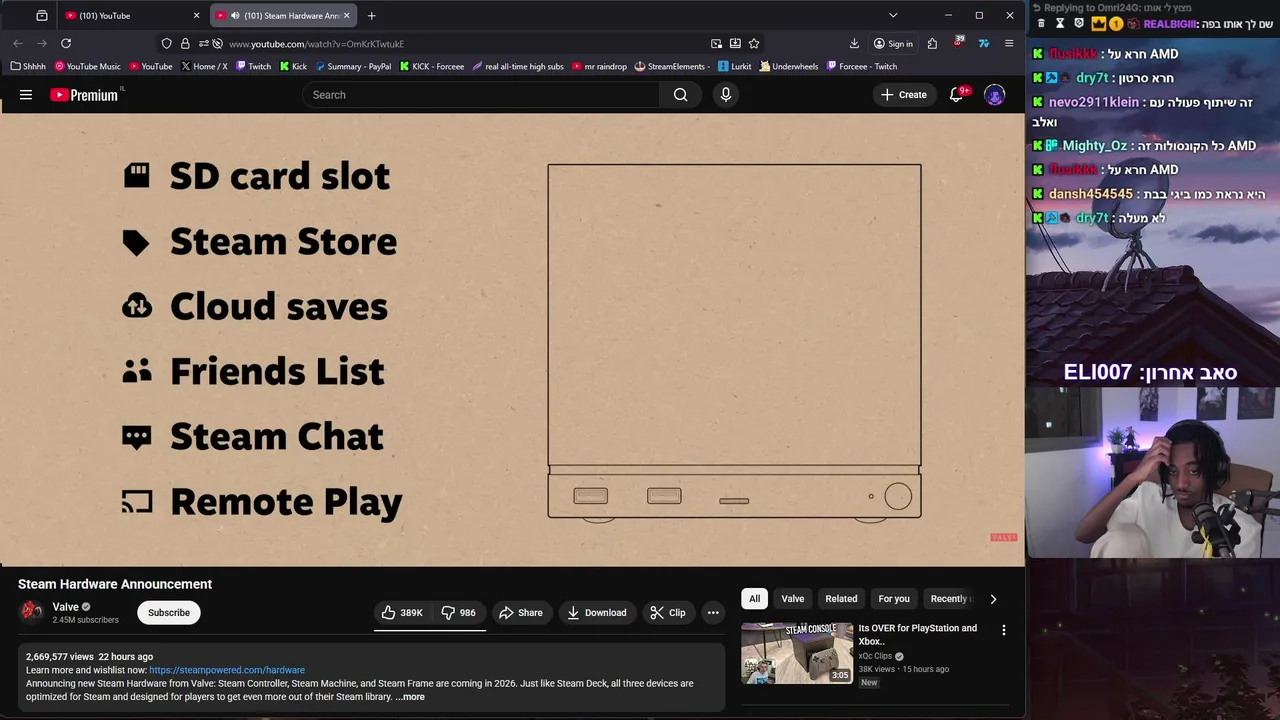Image resolution: width=1280 pixels, height=720 pixels.
Task: Click the YouTube Premium logo
Action: coord(84,95)
